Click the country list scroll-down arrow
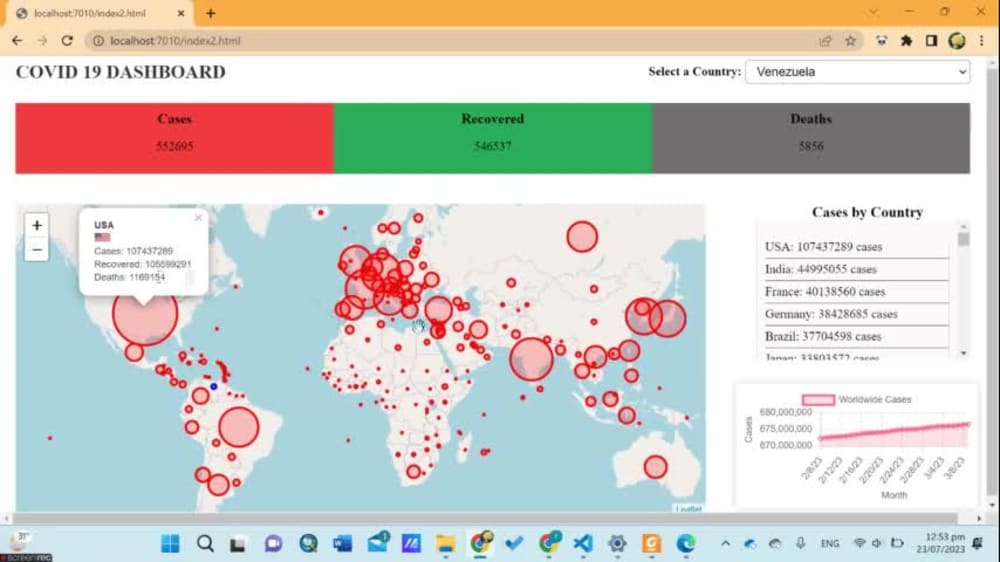The height and width of the screenshot is (562, 1000). tap(964, 353)
